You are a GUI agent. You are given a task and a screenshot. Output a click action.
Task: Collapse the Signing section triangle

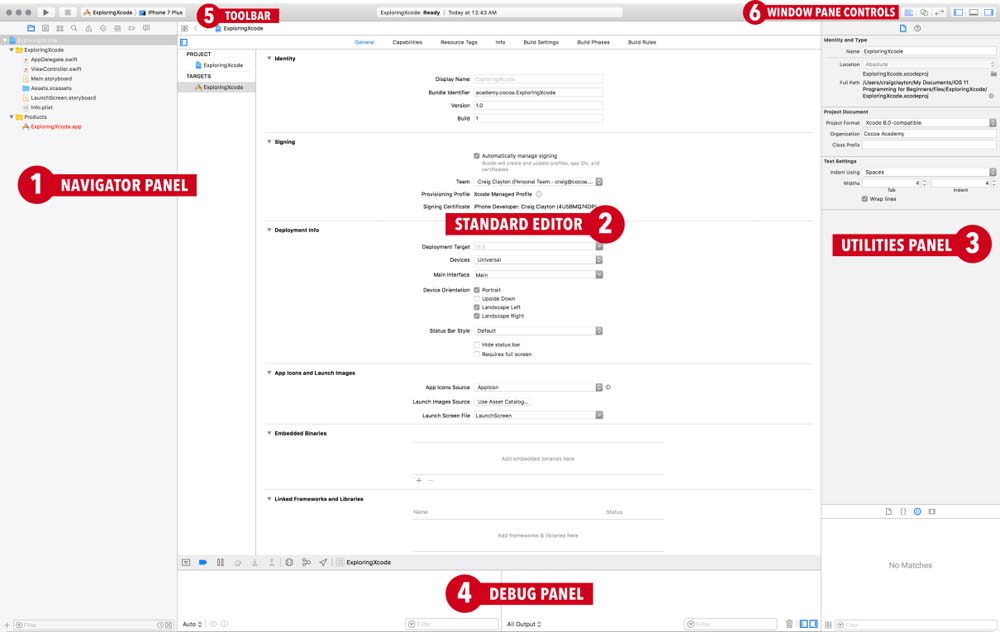[x=269, y=142]
